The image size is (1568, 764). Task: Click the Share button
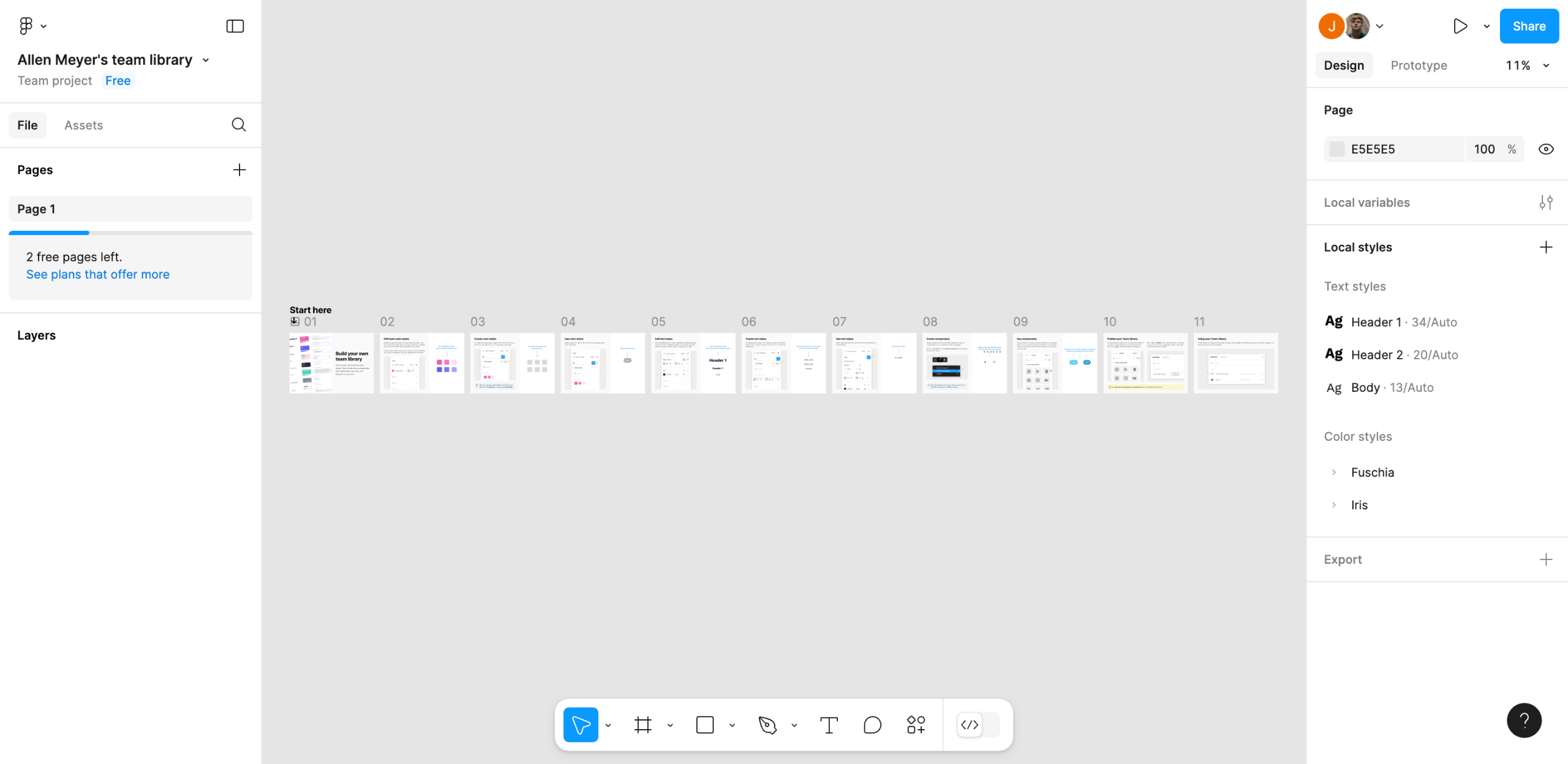pyautogui.click(x=1529, y=26)
